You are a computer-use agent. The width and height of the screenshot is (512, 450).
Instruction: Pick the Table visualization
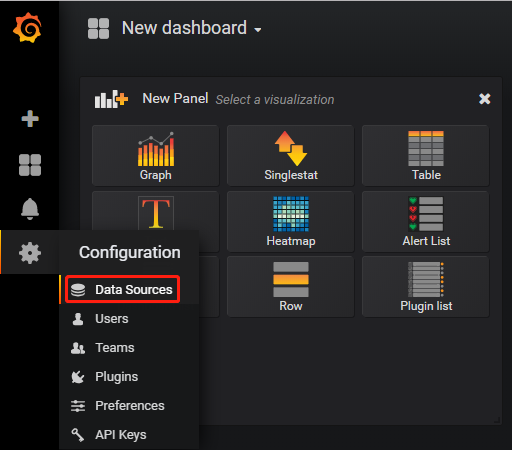click(426, 156)
